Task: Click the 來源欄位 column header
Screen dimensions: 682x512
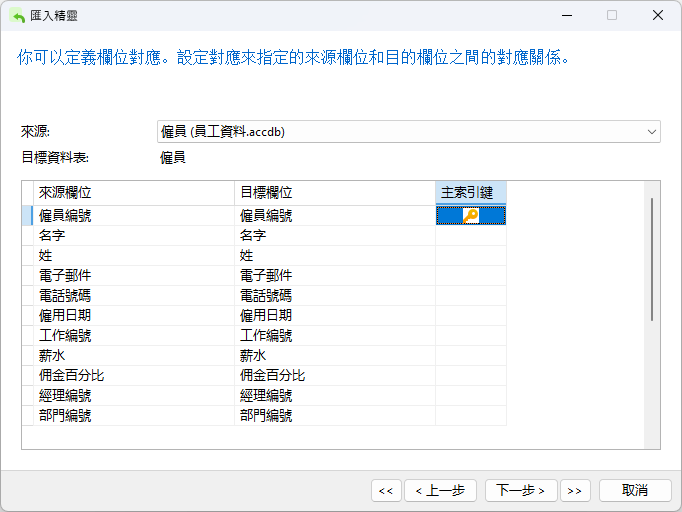Action: (x=133, y=192)
